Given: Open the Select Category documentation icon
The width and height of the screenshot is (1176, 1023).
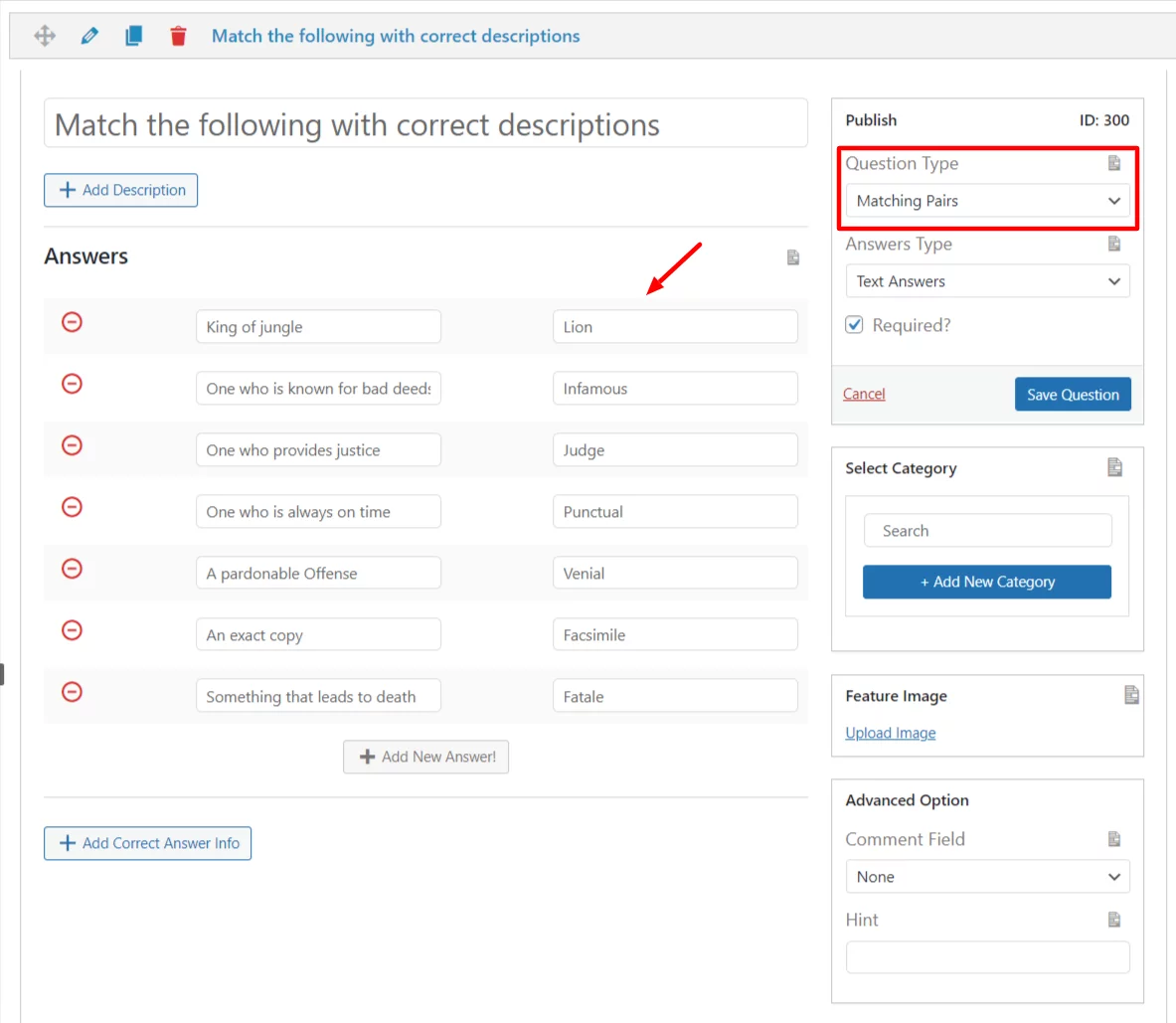Looking at the screenshot, I should point(1114,467).
